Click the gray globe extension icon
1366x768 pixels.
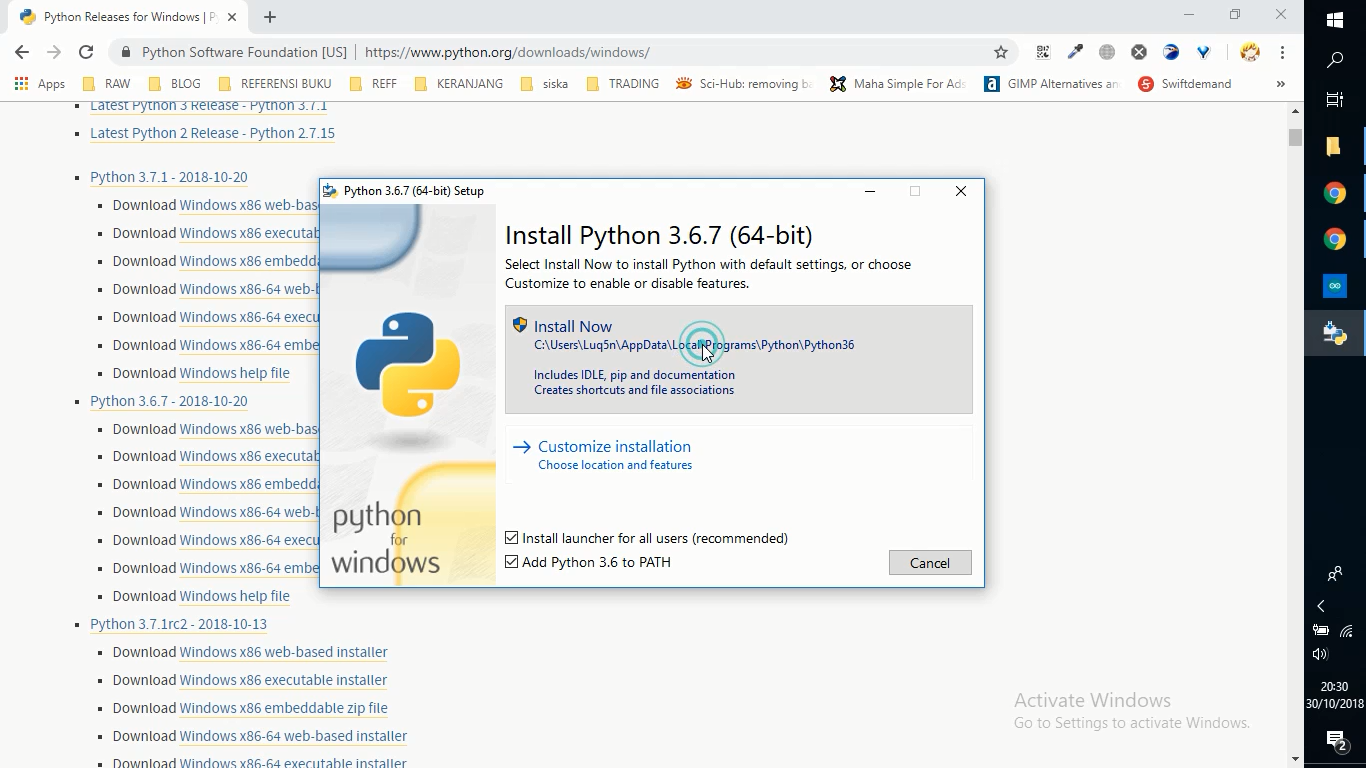(1107, 52)
